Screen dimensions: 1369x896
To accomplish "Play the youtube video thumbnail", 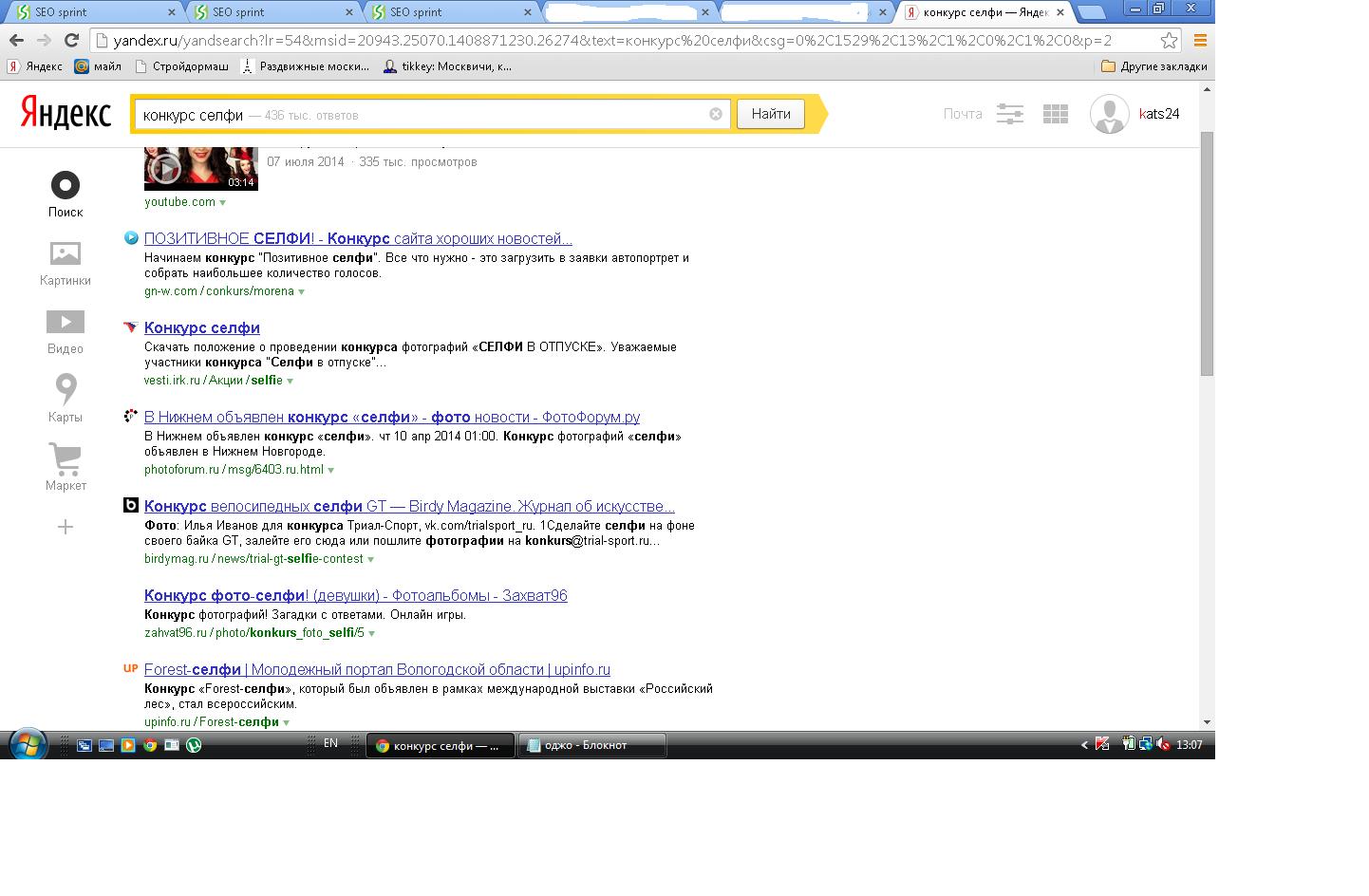I will (201, 169).
